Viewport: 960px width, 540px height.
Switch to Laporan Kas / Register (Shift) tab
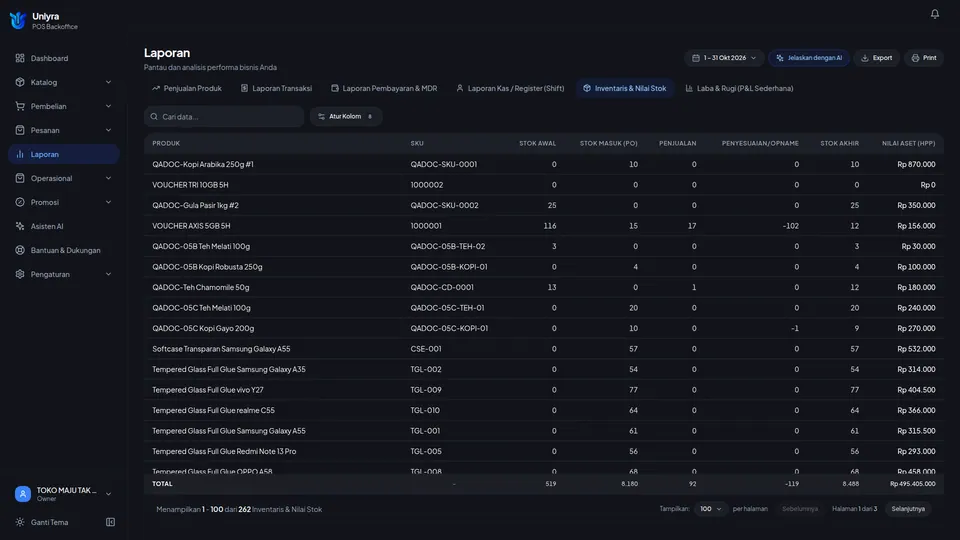click(510, 88)
